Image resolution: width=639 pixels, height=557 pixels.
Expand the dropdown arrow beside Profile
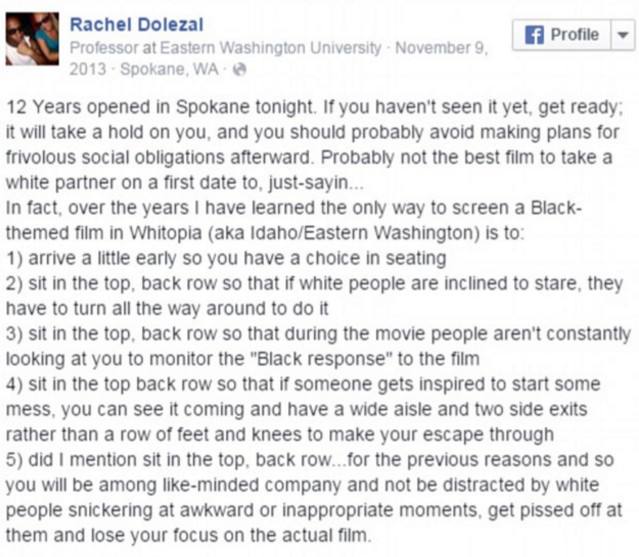pyautogui.click(x=623, y=35)
